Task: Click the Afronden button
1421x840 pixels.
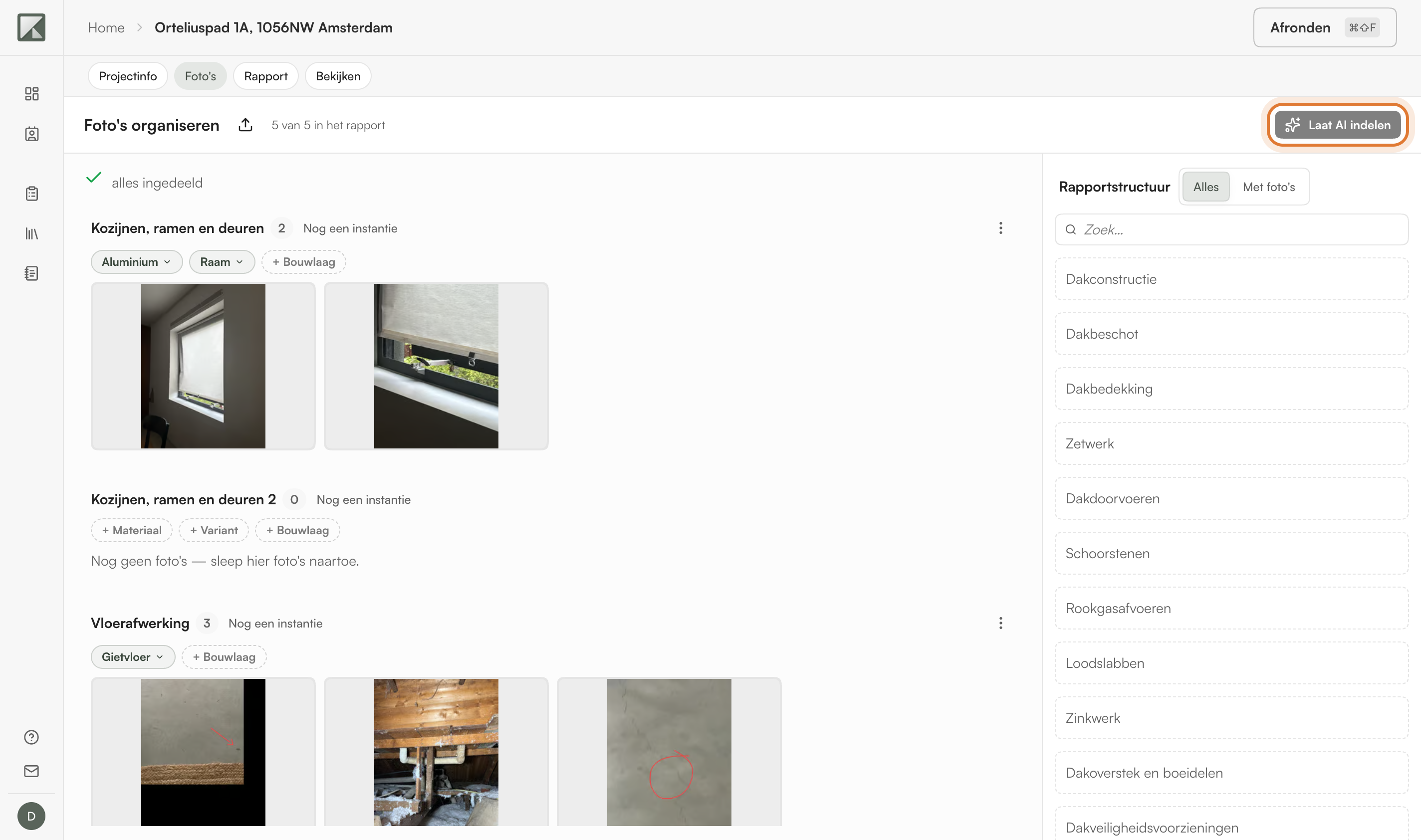Action: point(1324,27)
